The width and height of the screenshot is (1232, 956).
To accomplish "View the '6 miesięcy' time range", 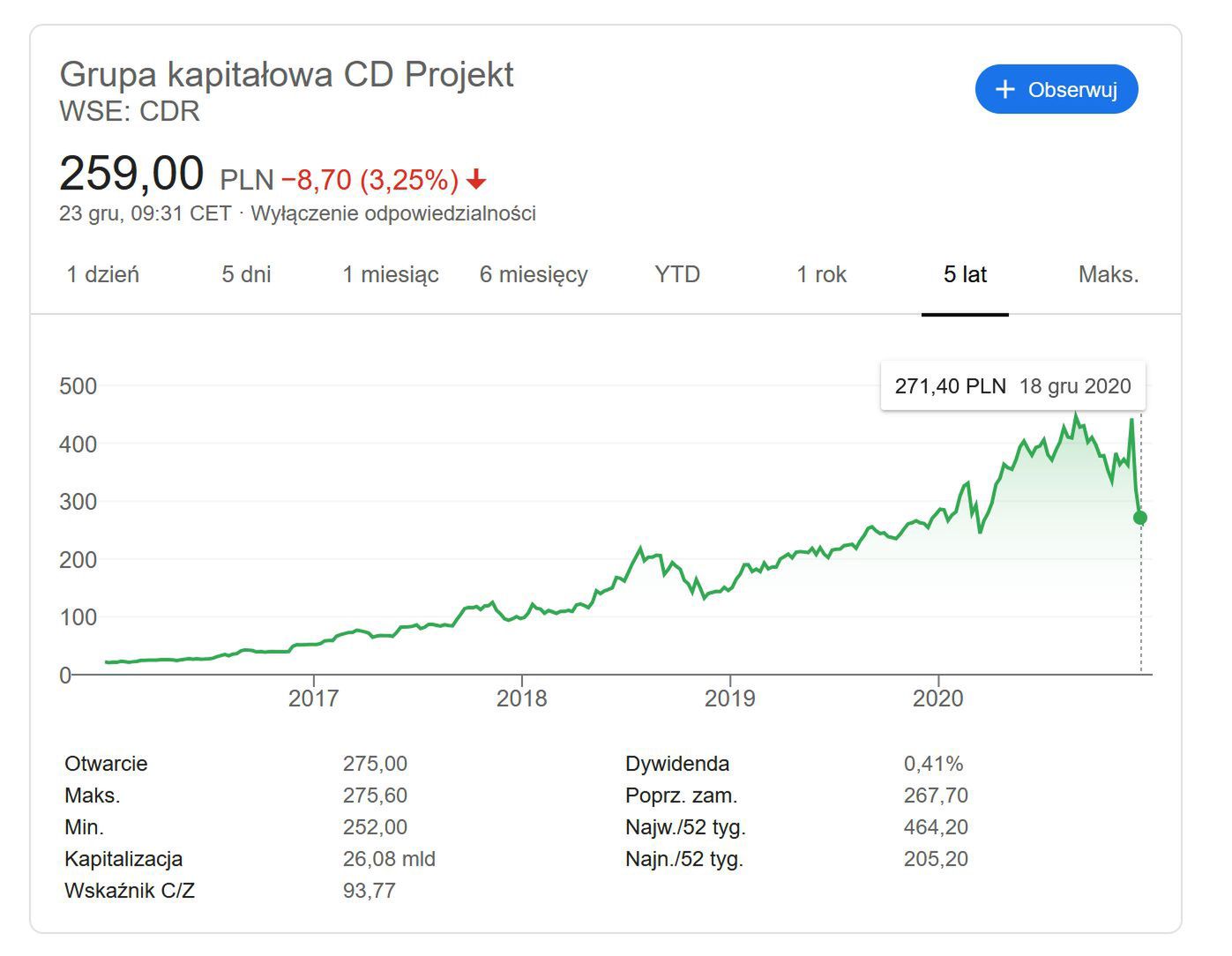I will (534, 274).
